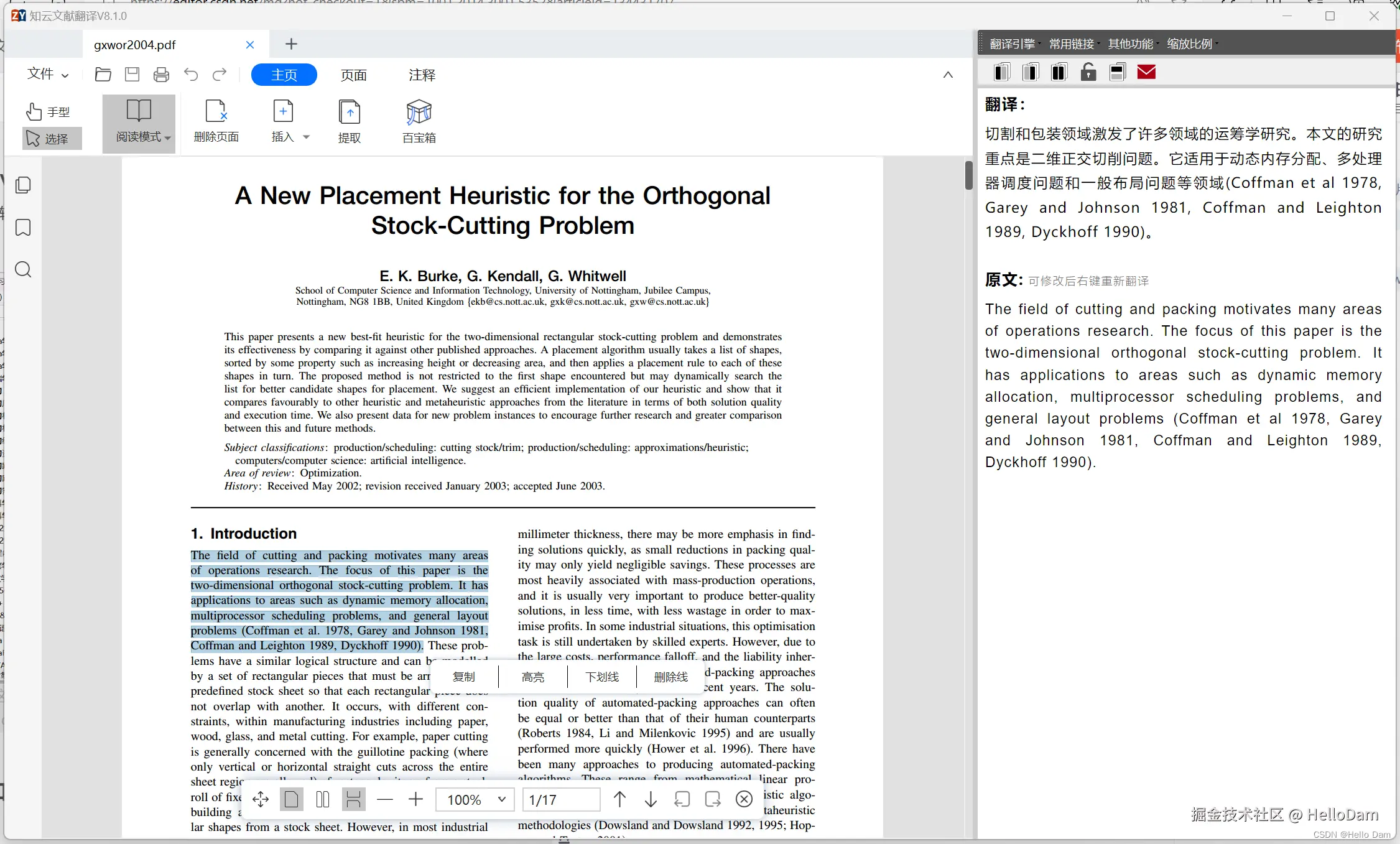The height and width of the screenshot is (844, 1400).
Task: Click the 提取 extract pages icon
Action: [x=349, y=122]
